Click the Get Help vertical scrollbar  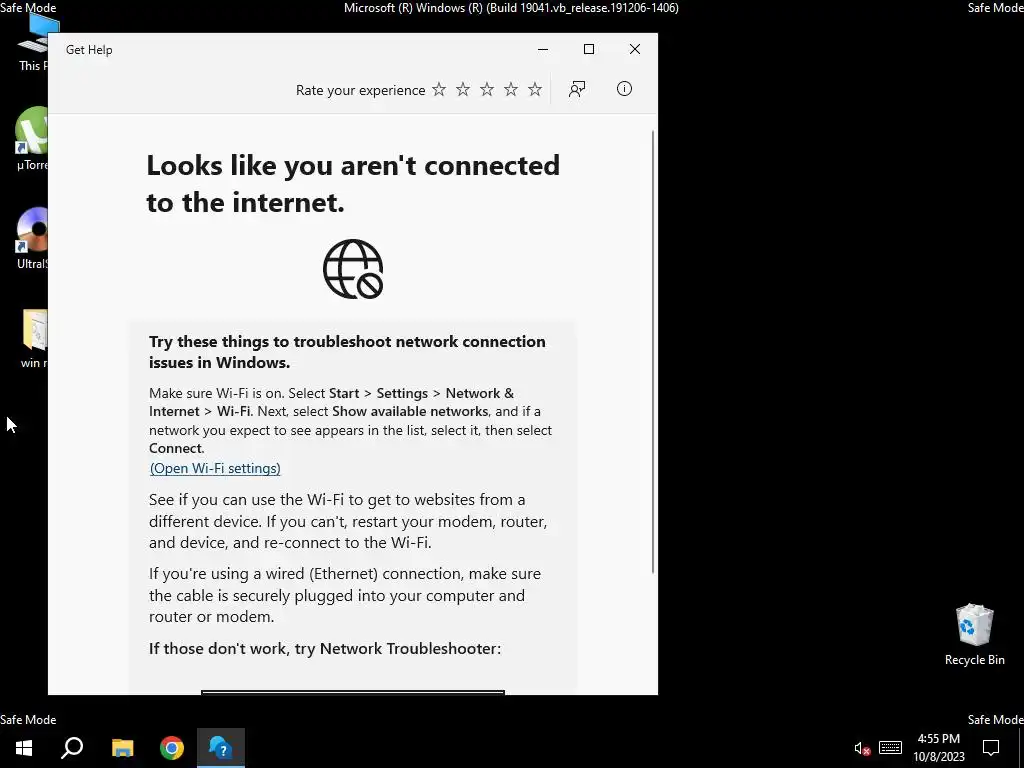(x=653, y=351)
